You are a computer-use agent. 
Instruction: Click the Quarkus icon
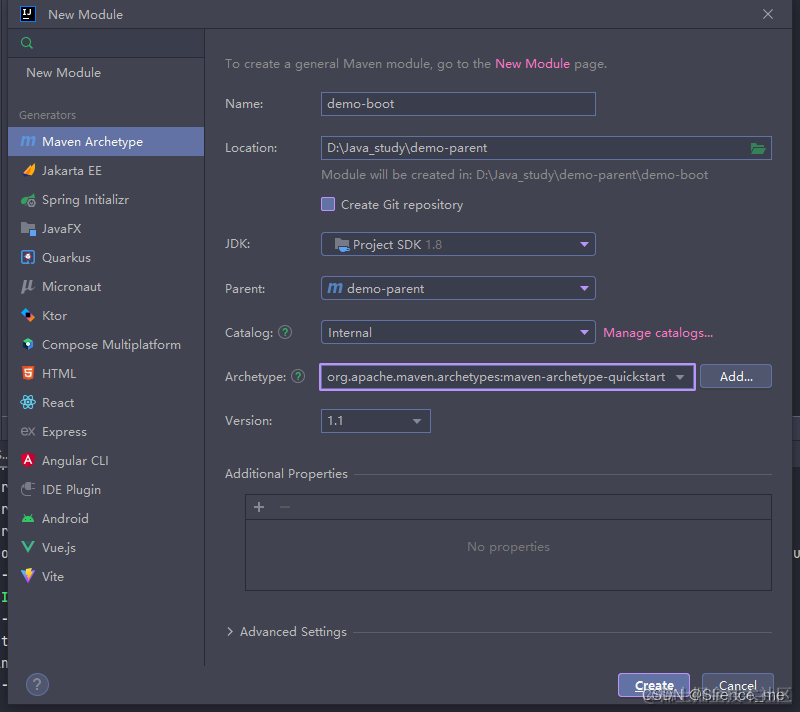28,258
